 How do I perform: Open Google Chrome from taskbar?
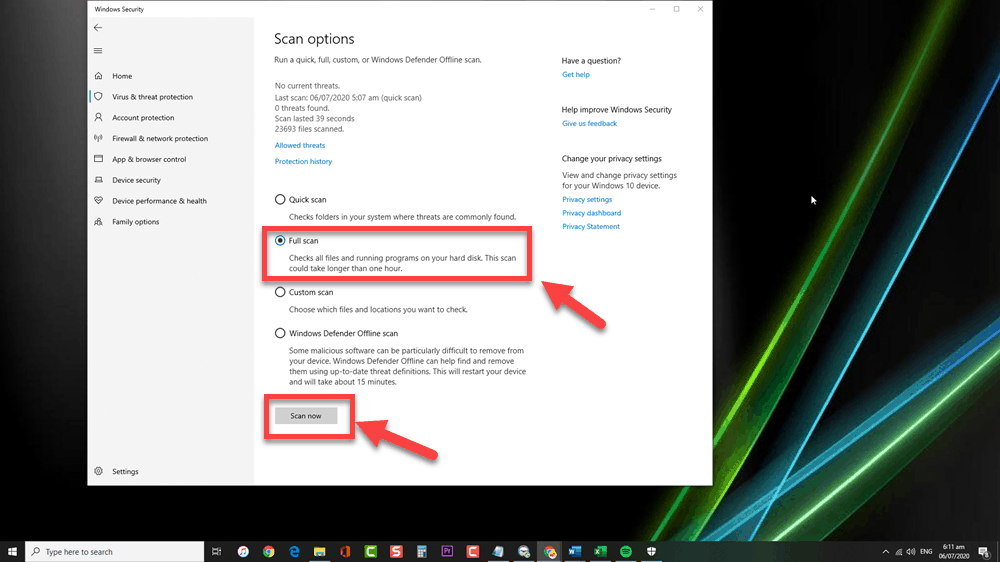tap(268, 551)
